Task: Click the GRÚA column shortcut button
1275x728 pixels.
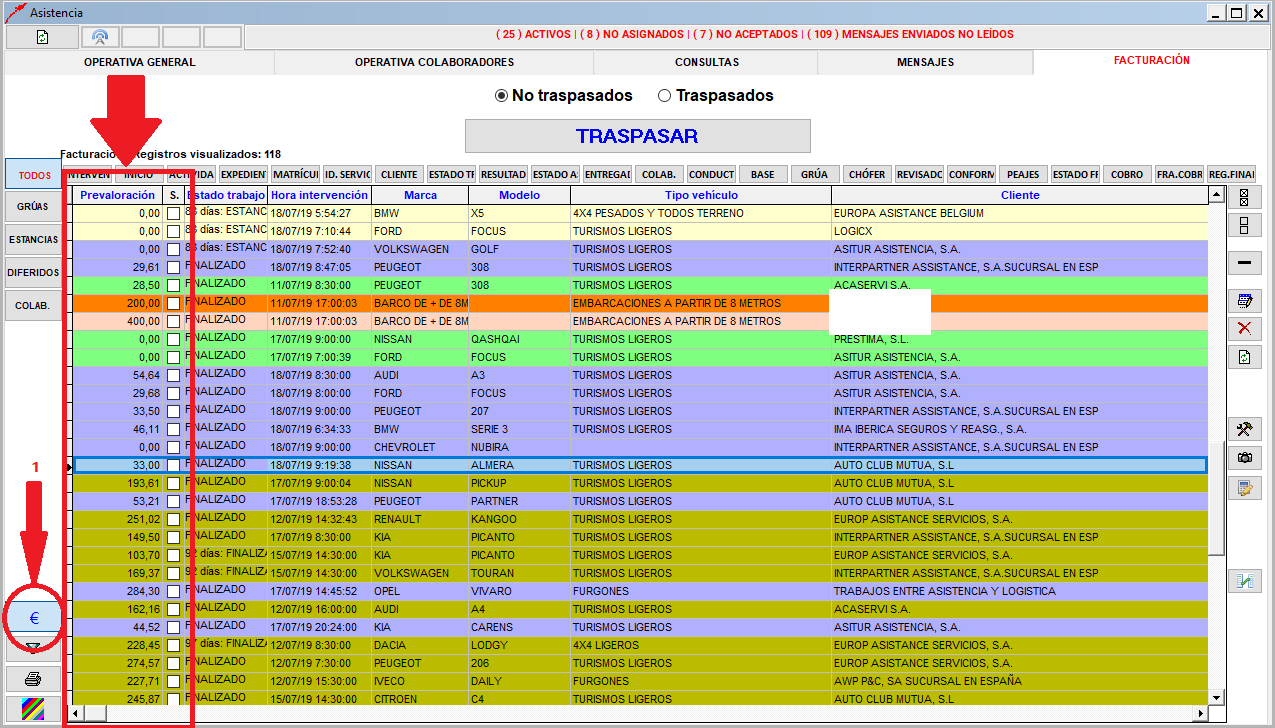Action: pyautogui.click(x=815, y=174)
